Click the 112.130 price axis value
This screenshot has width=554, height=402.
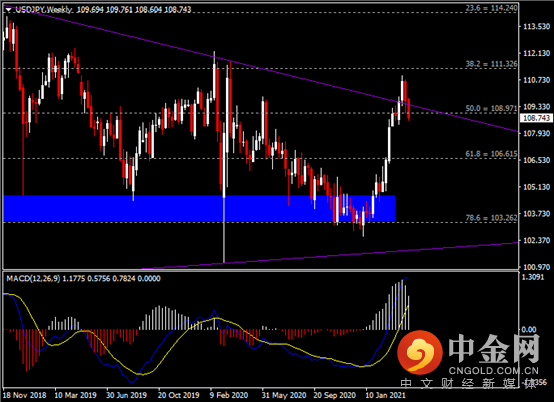[x=536, y=53]
